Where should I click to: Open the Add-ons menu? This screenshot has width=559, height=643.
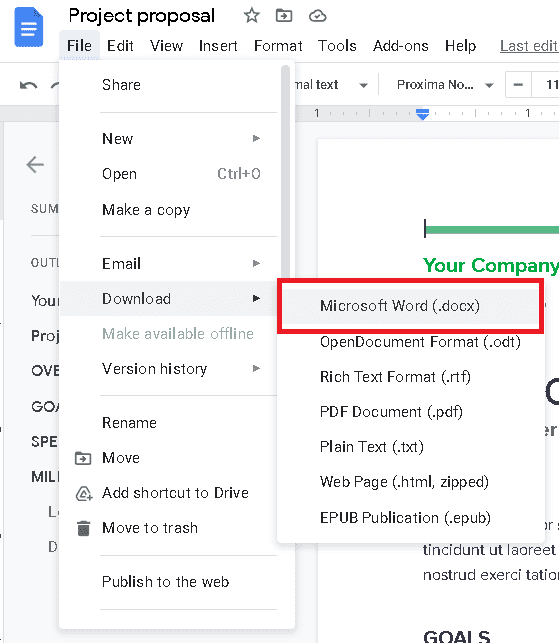[x=401, y=46]
